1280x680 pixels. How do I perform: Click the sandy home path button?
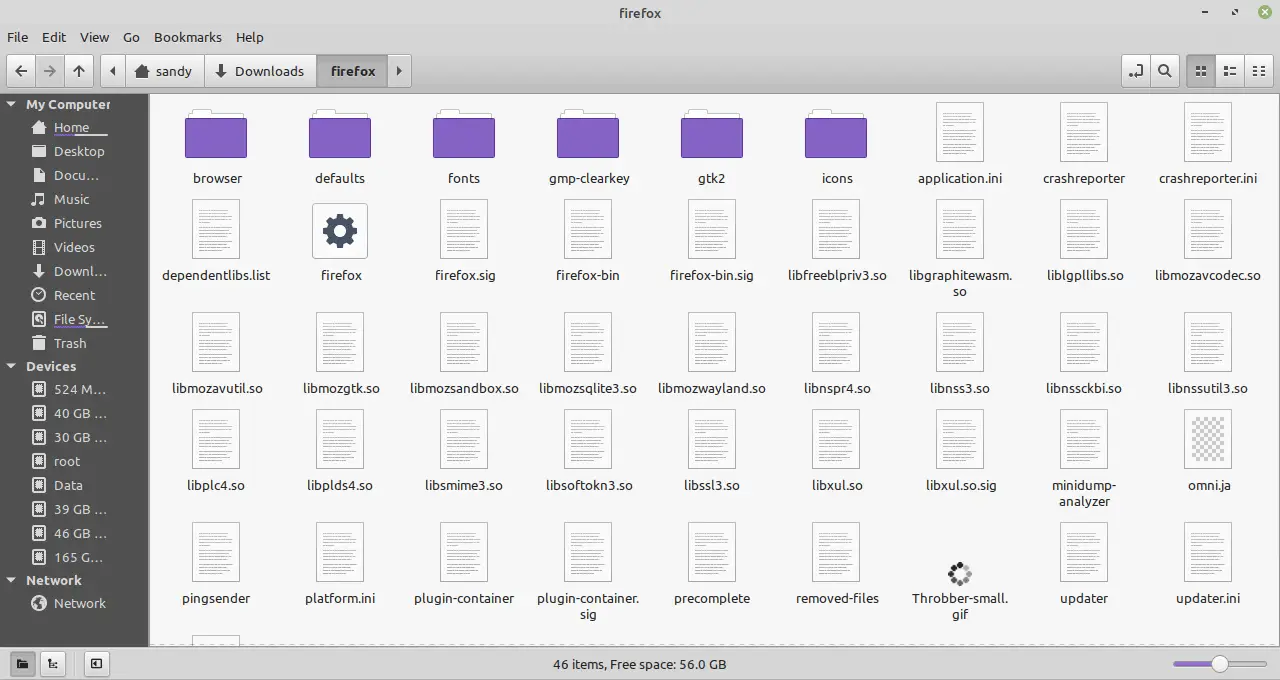pos(163,71)
